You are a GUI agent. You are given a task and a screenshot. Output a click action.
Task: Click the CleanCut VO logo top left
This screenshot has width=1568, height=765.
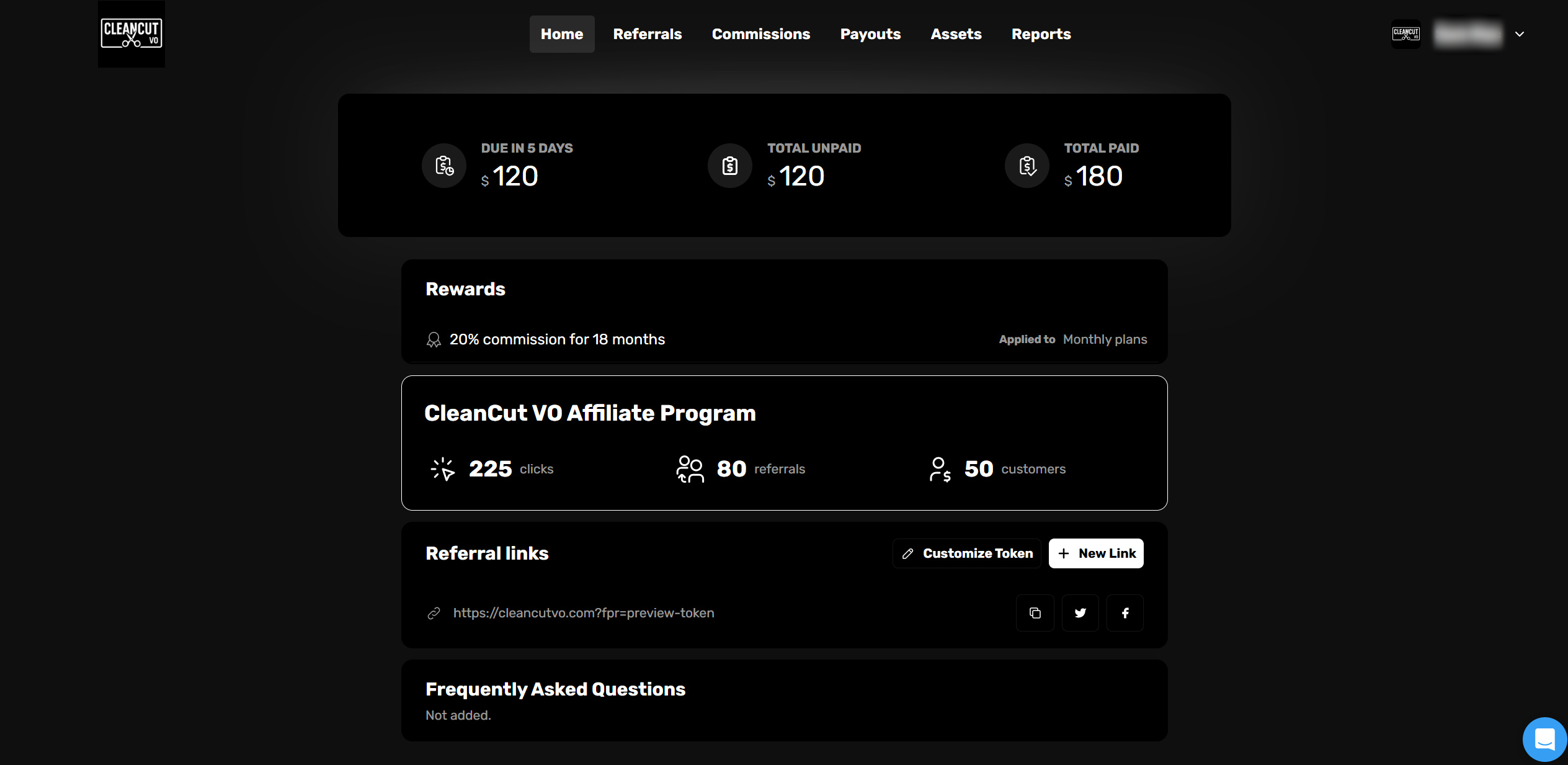pyautogui.click(x=131, y=34)
